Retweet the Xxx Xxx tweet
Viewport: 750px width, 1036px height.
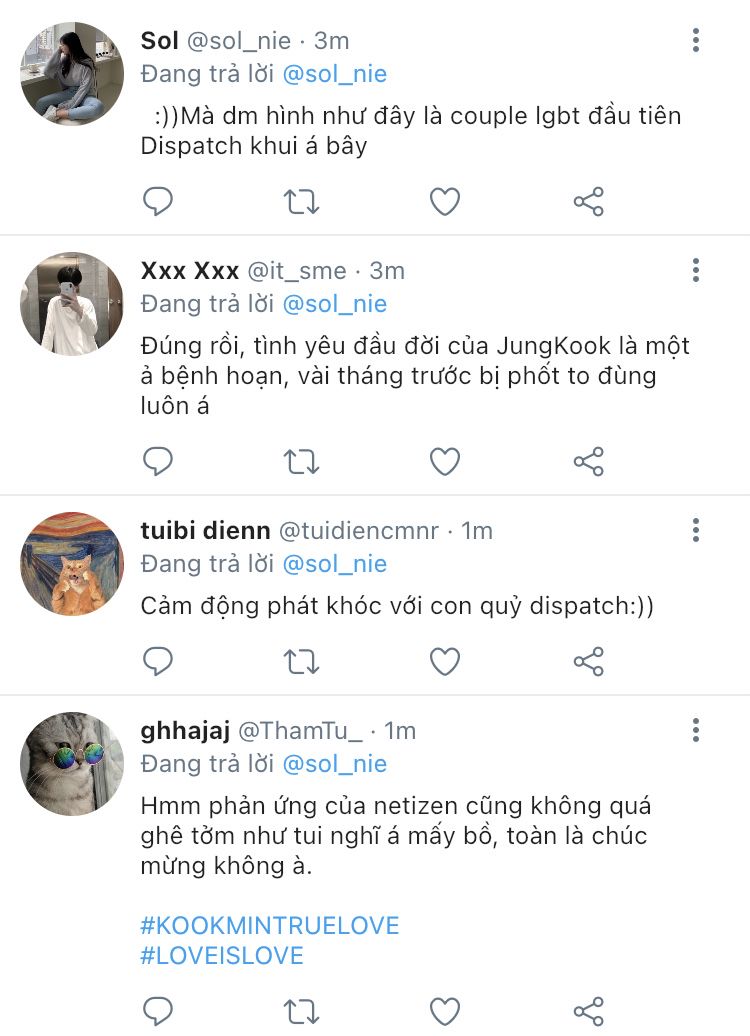[x=301, y=461]
